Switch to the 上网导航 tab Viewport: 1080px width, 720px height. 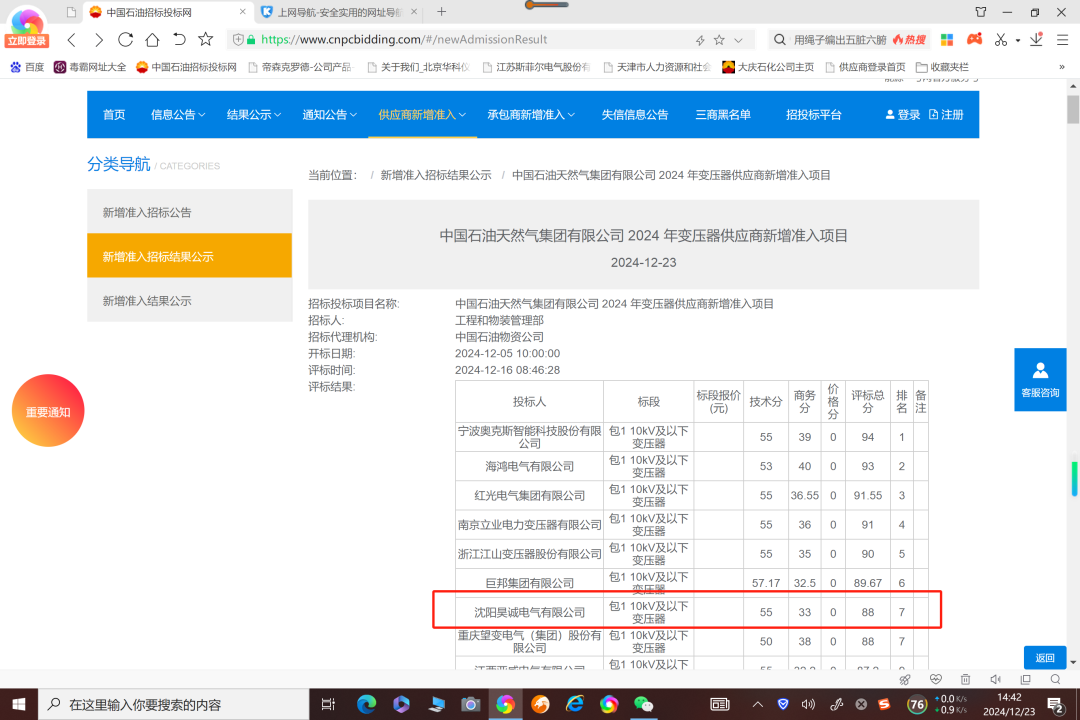point(340,12)
